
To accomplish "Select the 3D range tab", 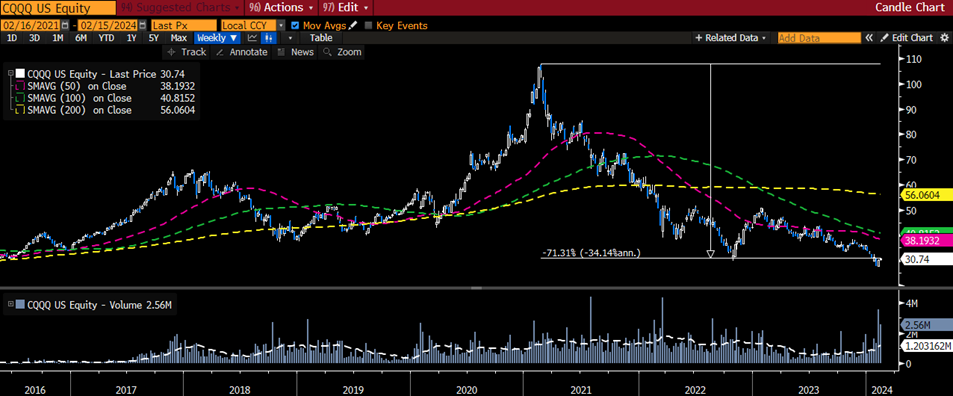I will (x=35, y=38).
